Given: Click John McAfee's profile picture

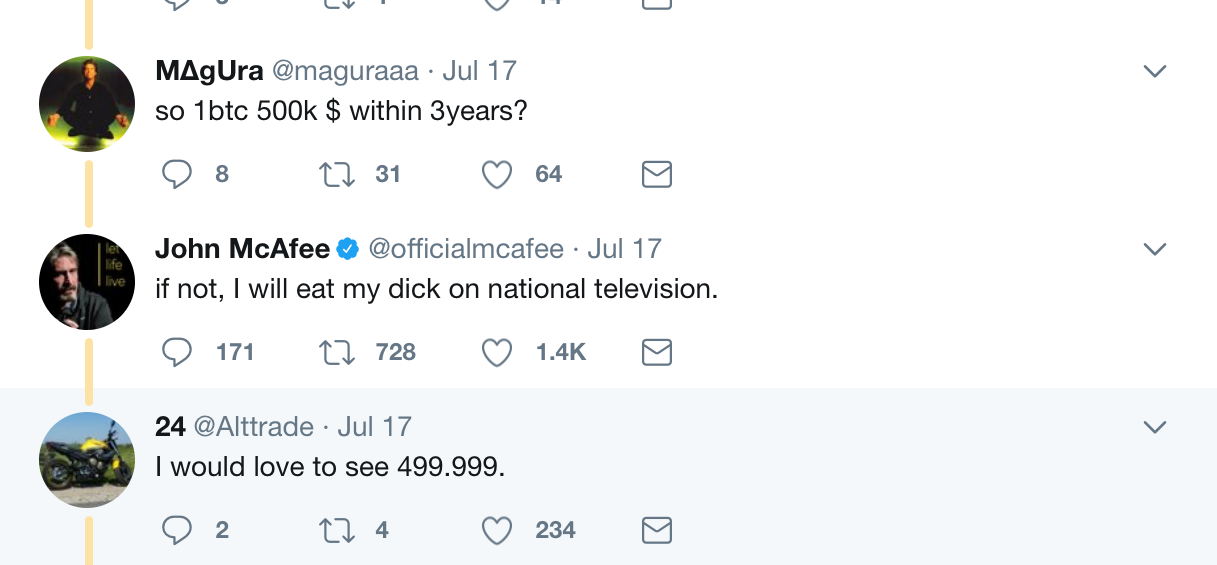Looking at the screenshot, I should point(87,283).
